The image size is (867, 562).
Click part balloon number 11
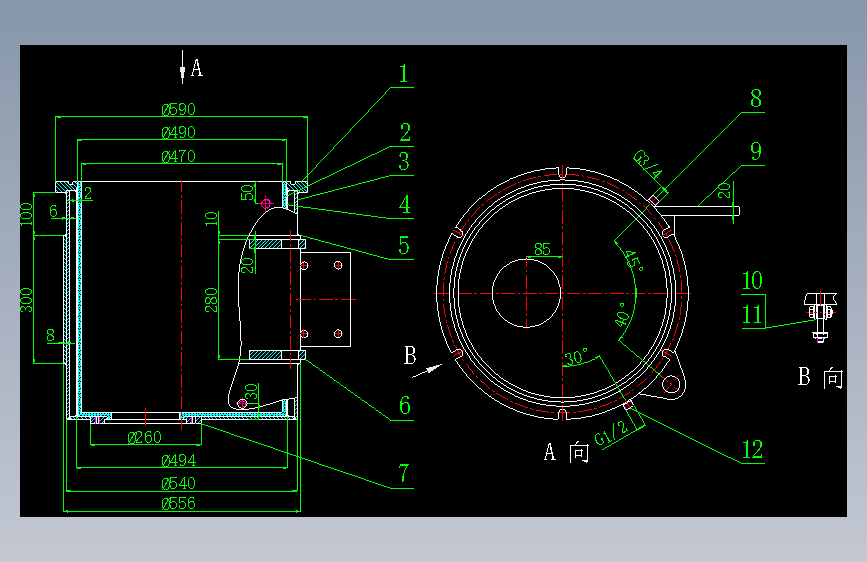(753, 315)
